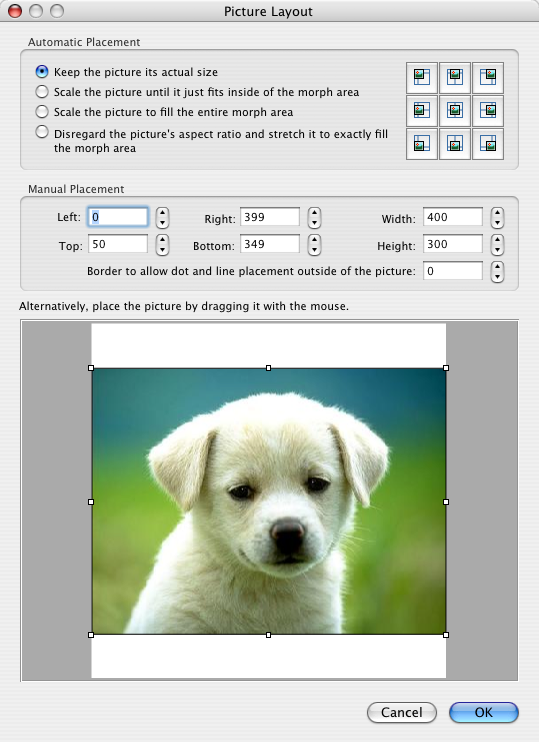This screenshot has height=742, width=539.
Task: Align picture to bottom-left position icon
Action: (x=422, y=144)
